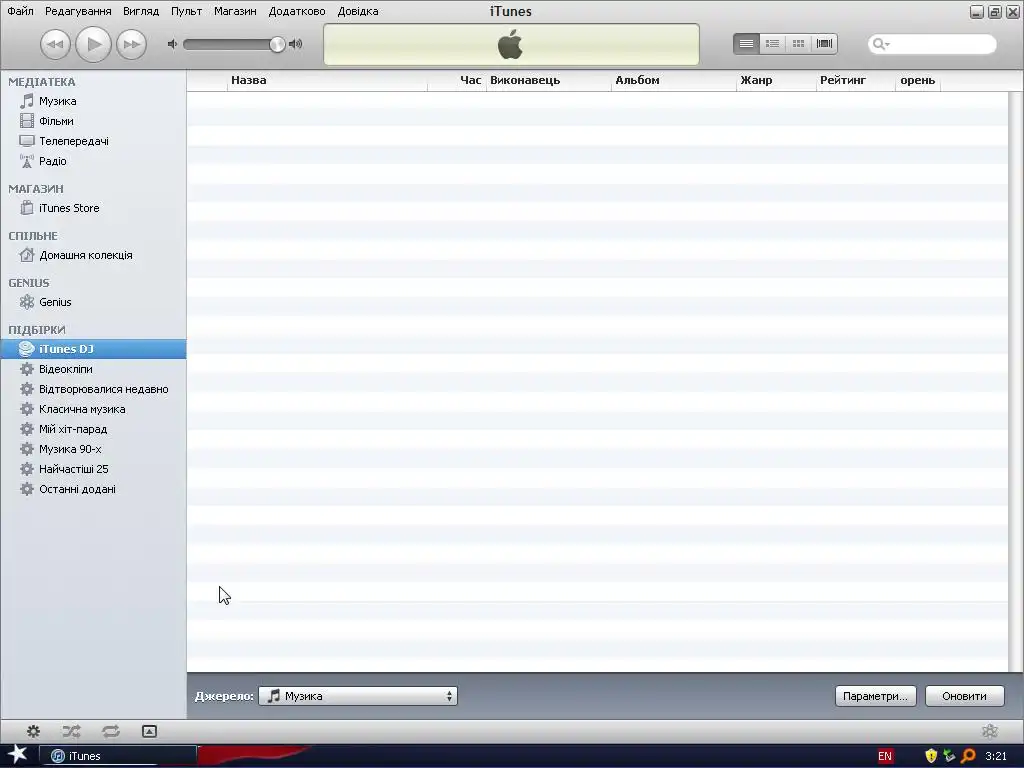The image size is (1024, 768).
Task: Click the low volume speaker icon
Action: coord(172,44)
